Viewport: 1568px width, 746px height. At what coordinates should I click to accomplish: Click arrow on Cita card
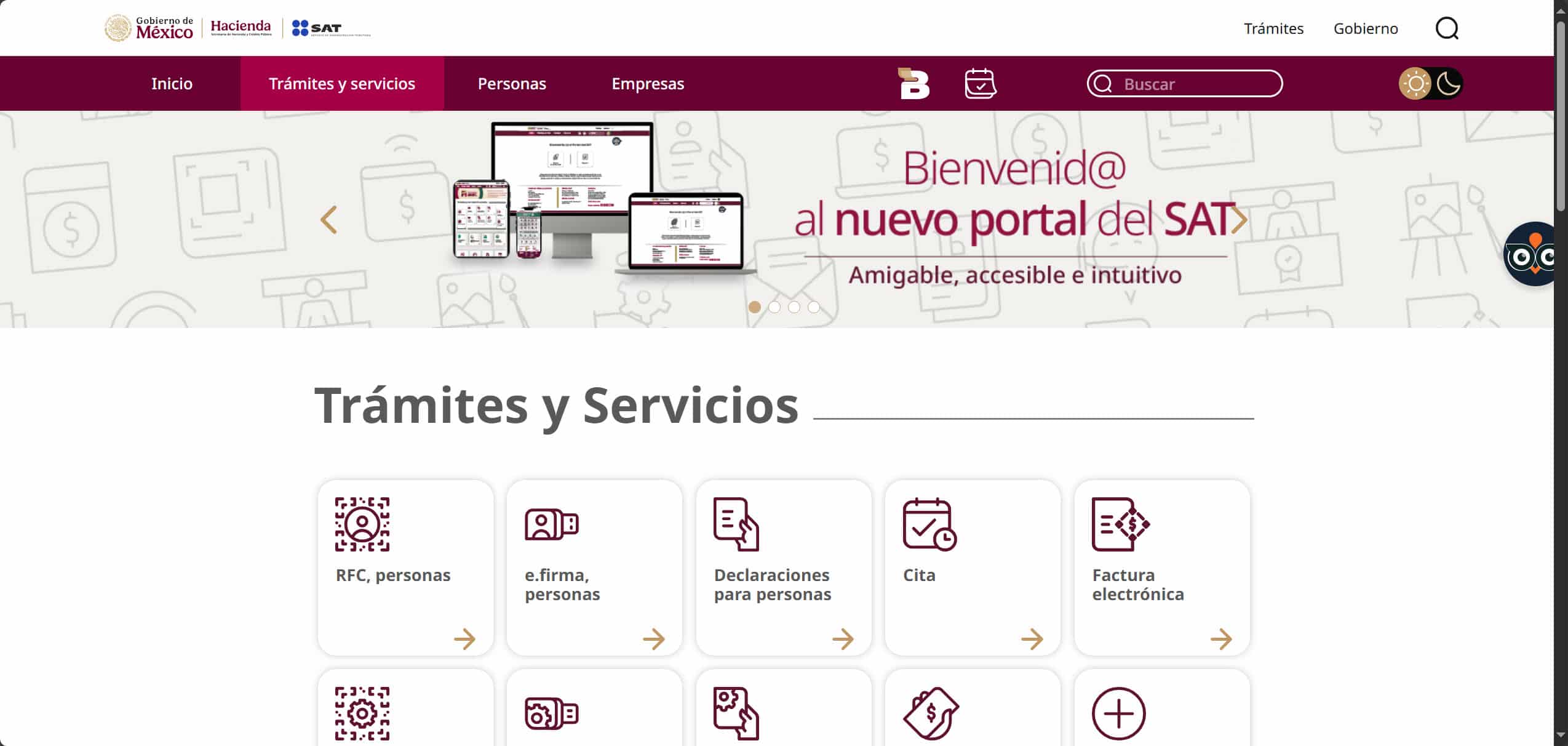click(x=1032, y=639)
